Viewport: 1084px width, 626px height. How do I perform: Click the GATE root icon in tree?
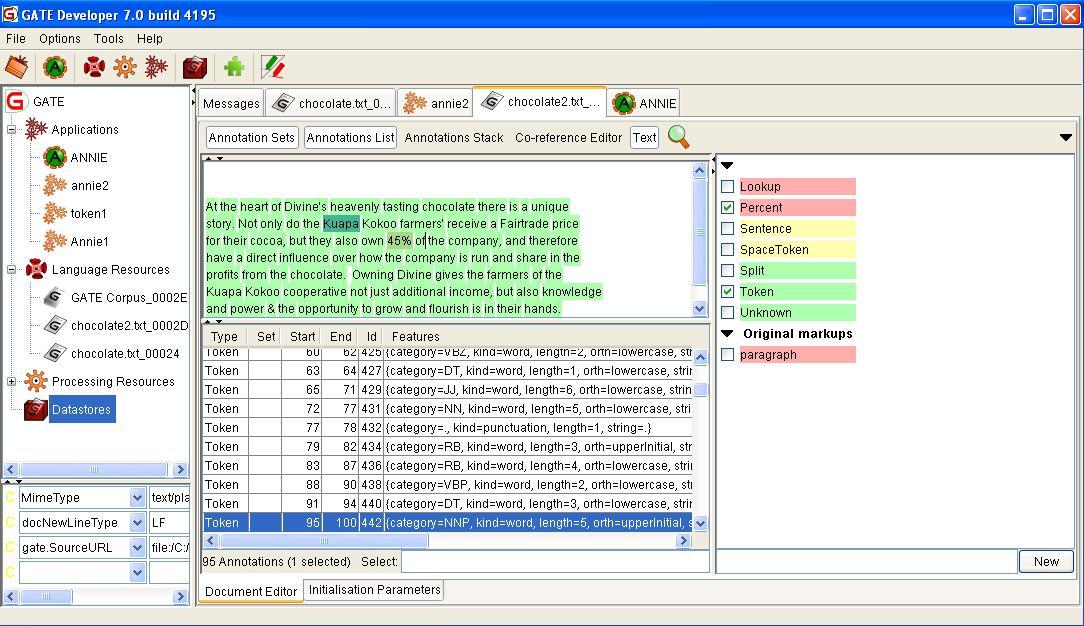(16, 102)
